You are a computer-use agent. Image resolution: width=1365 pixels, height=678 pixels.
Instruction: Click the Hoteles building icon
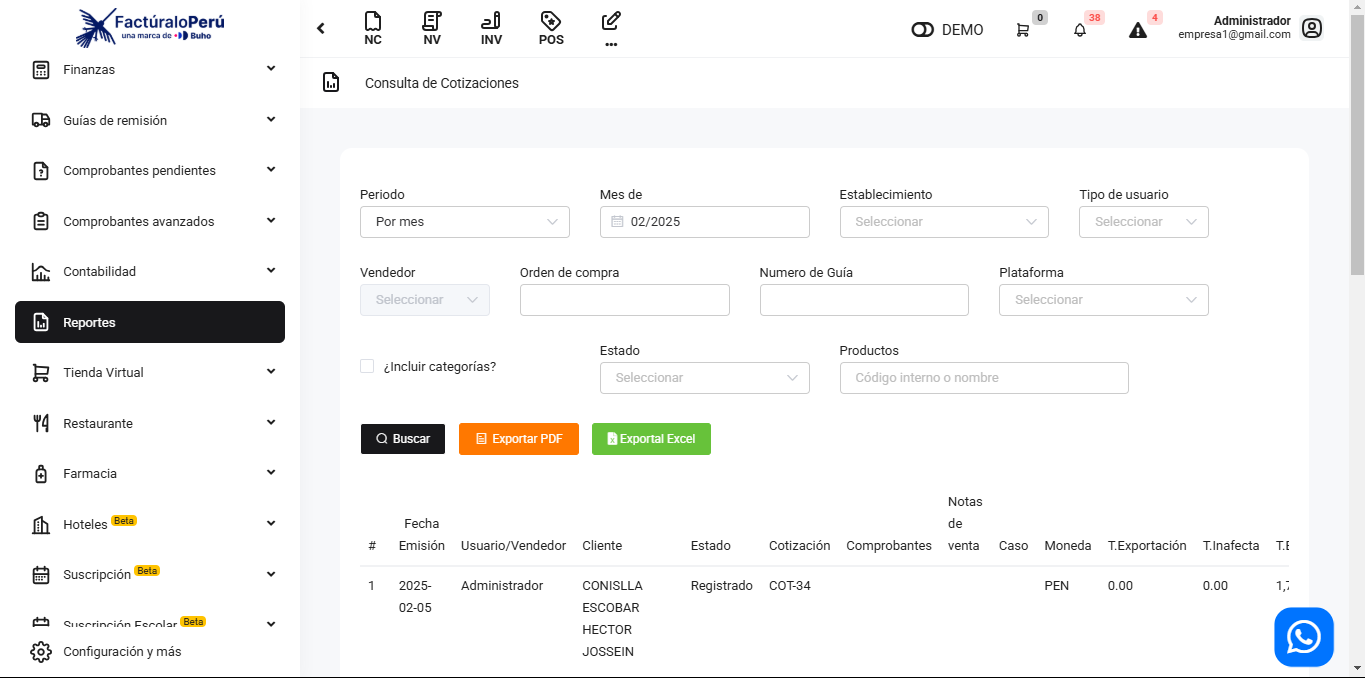point(41,524)
